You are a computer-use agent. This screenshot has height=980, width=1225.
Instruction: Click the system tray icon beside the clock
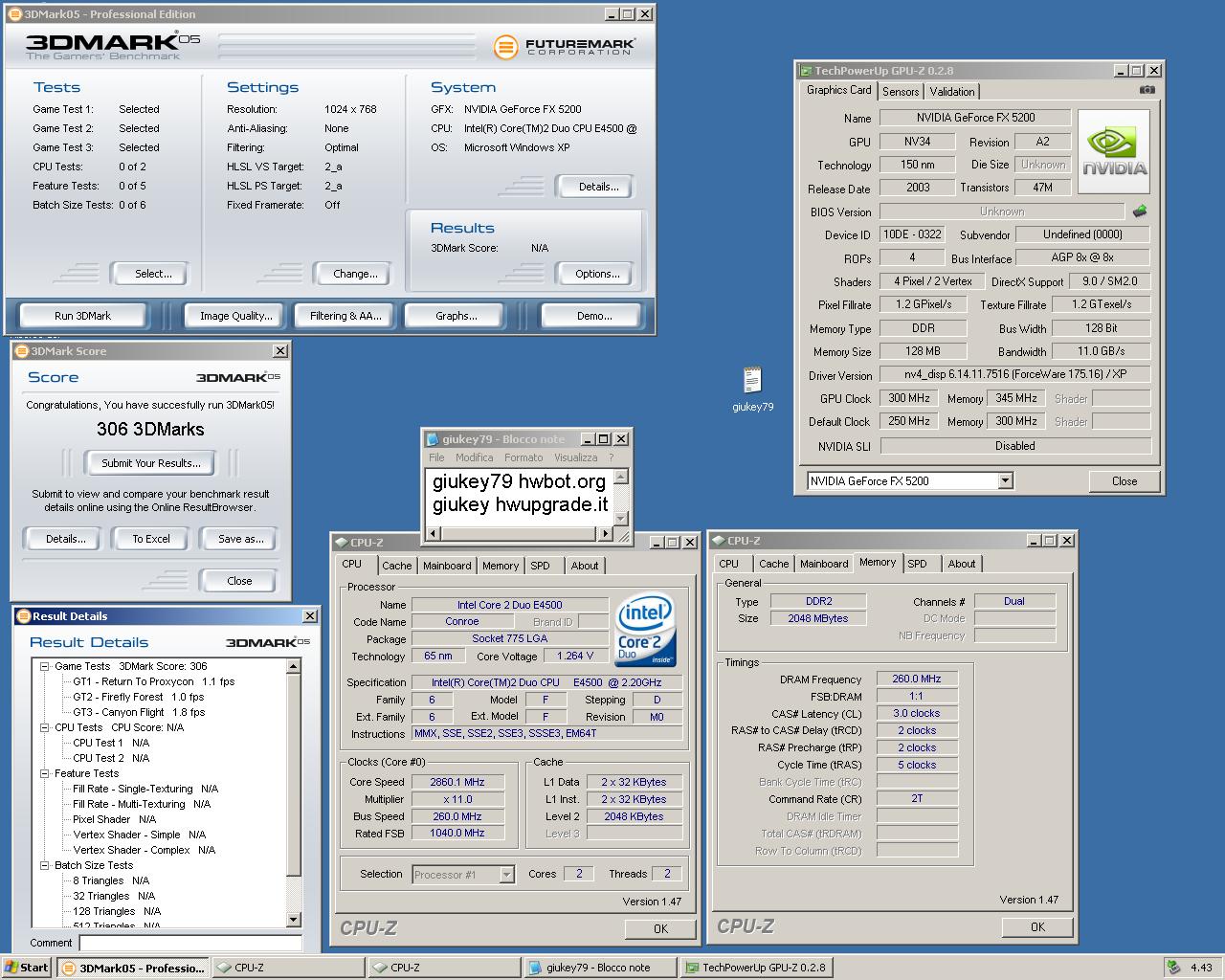(x=1173, y=967)
